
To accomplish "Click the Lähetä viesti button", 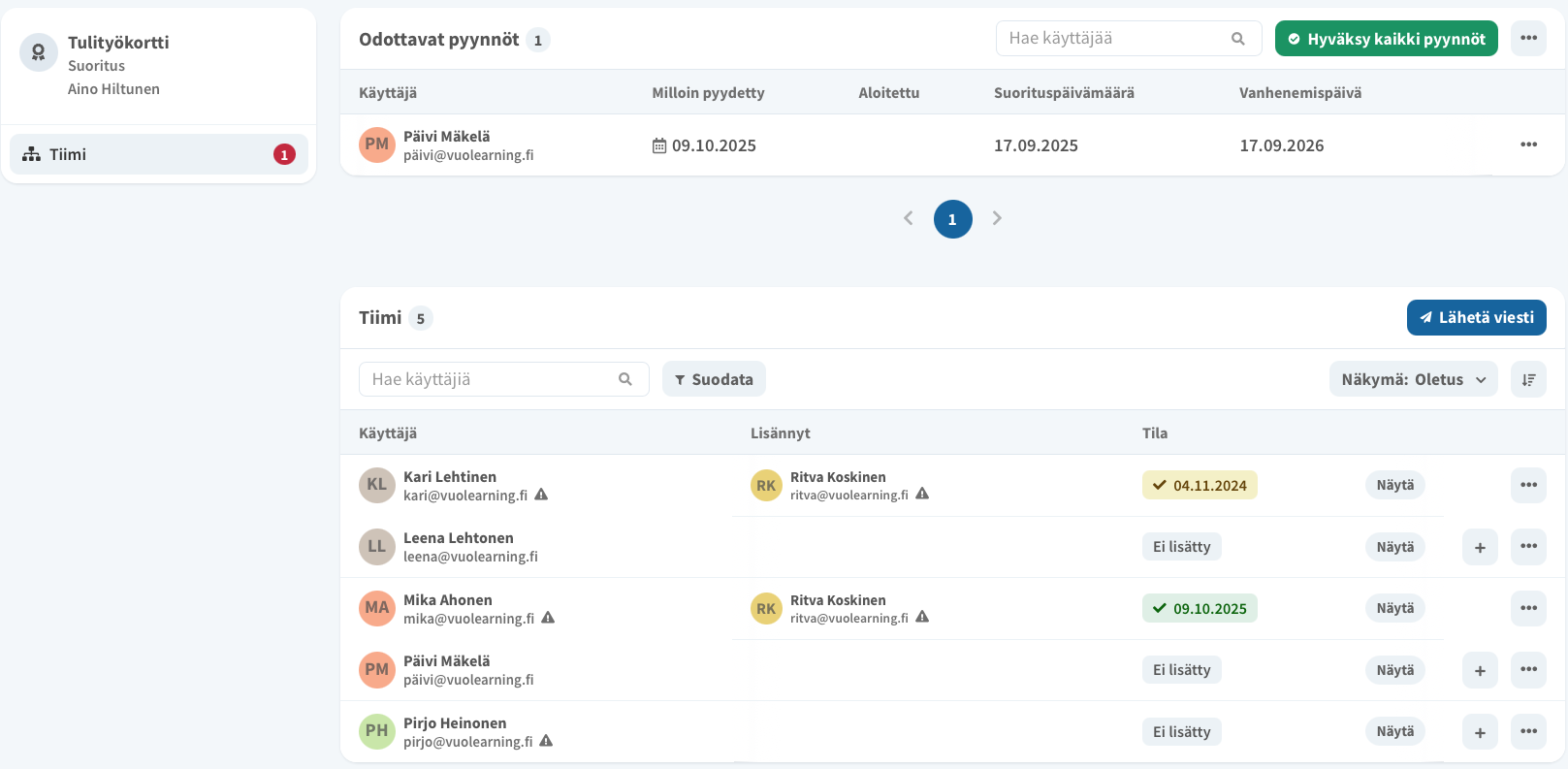I will point(1476,317).
